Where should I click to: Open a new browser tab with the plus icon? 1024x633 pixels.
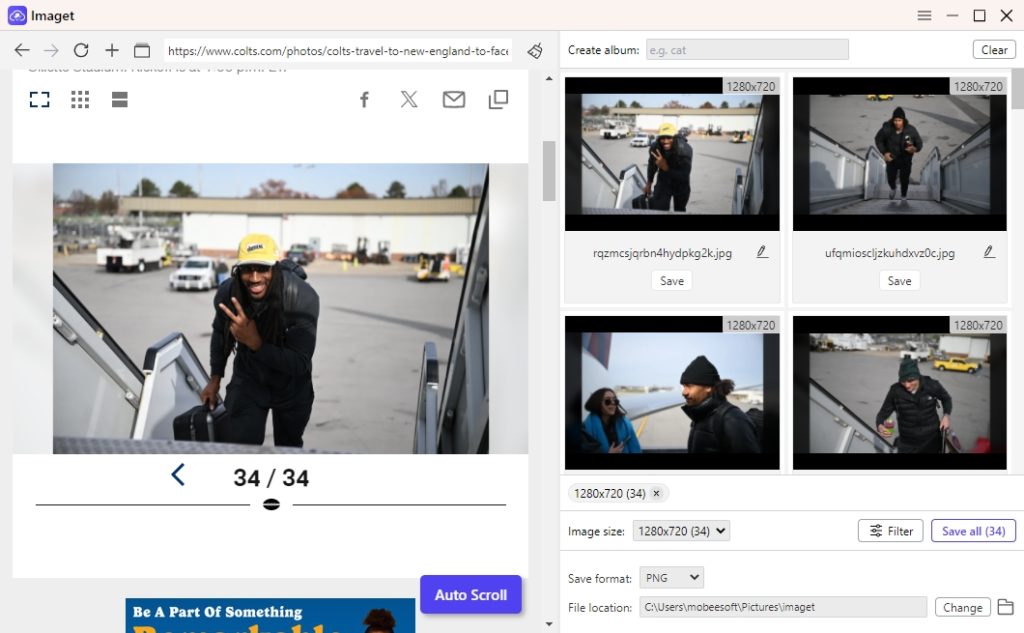tap(112, 50)
